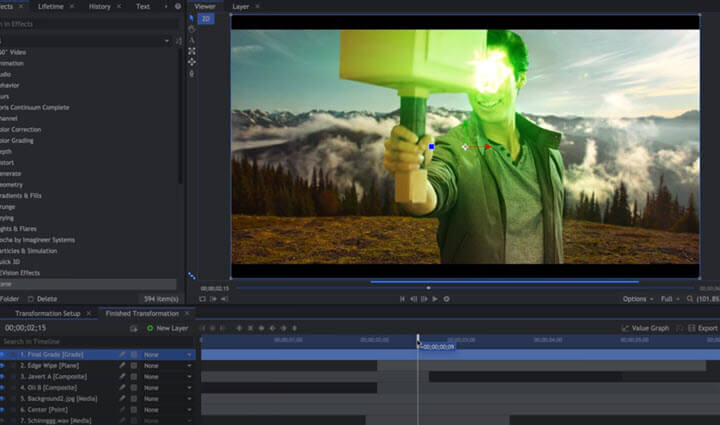Click the Export icon in timeline
This screenshot has height=425, width=720.
[691, 328]
